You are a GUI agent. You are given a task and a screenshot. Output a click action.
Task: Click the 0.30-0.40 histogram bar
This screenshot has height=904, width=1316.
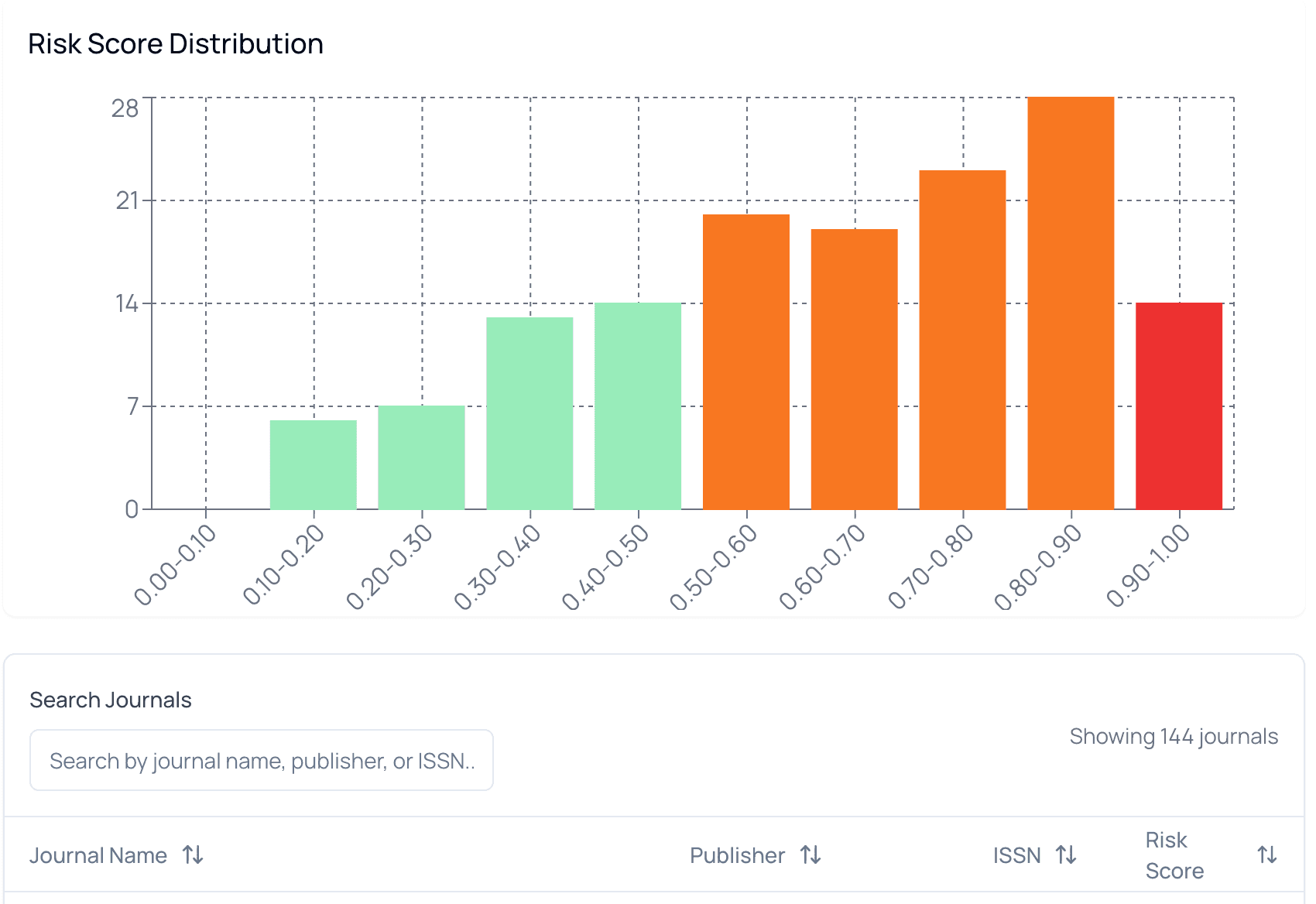[x=529, y=410]
